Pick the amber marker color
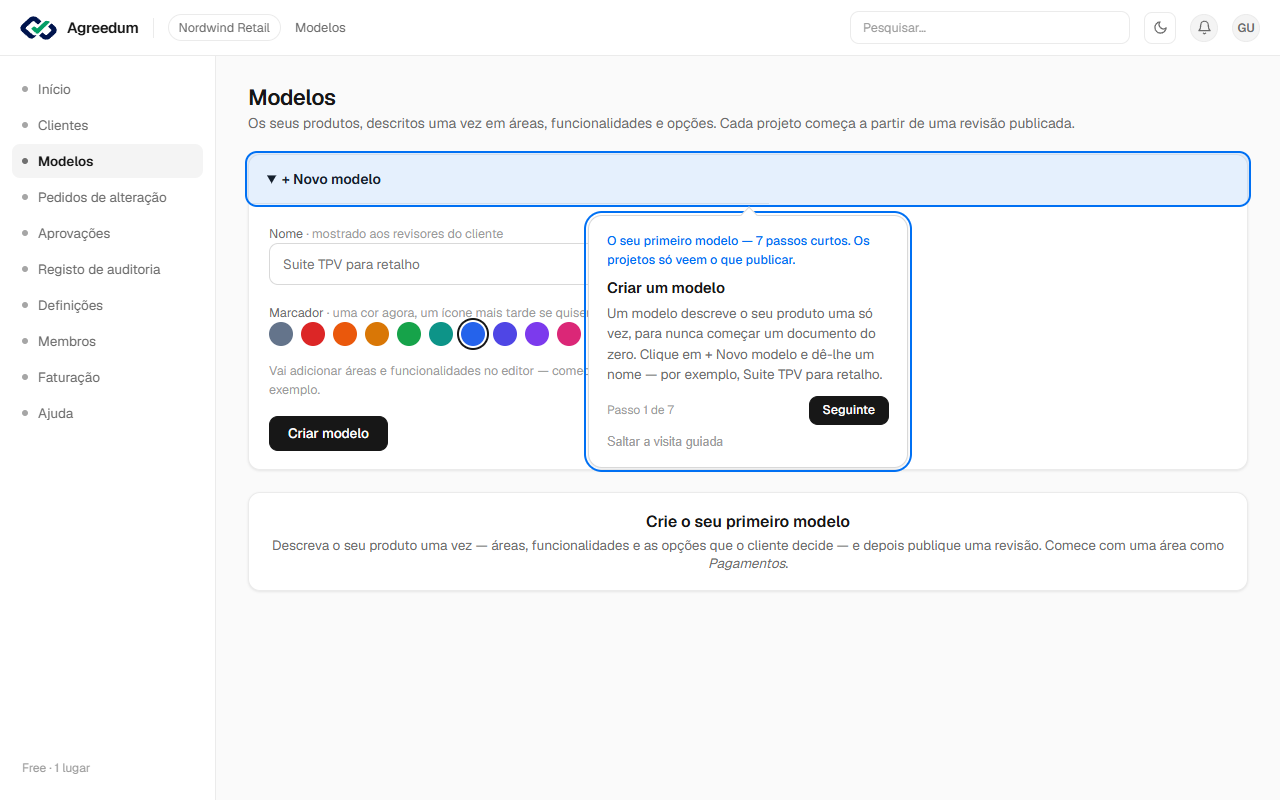Screen dimensions: 1280x800 point(377,334)
